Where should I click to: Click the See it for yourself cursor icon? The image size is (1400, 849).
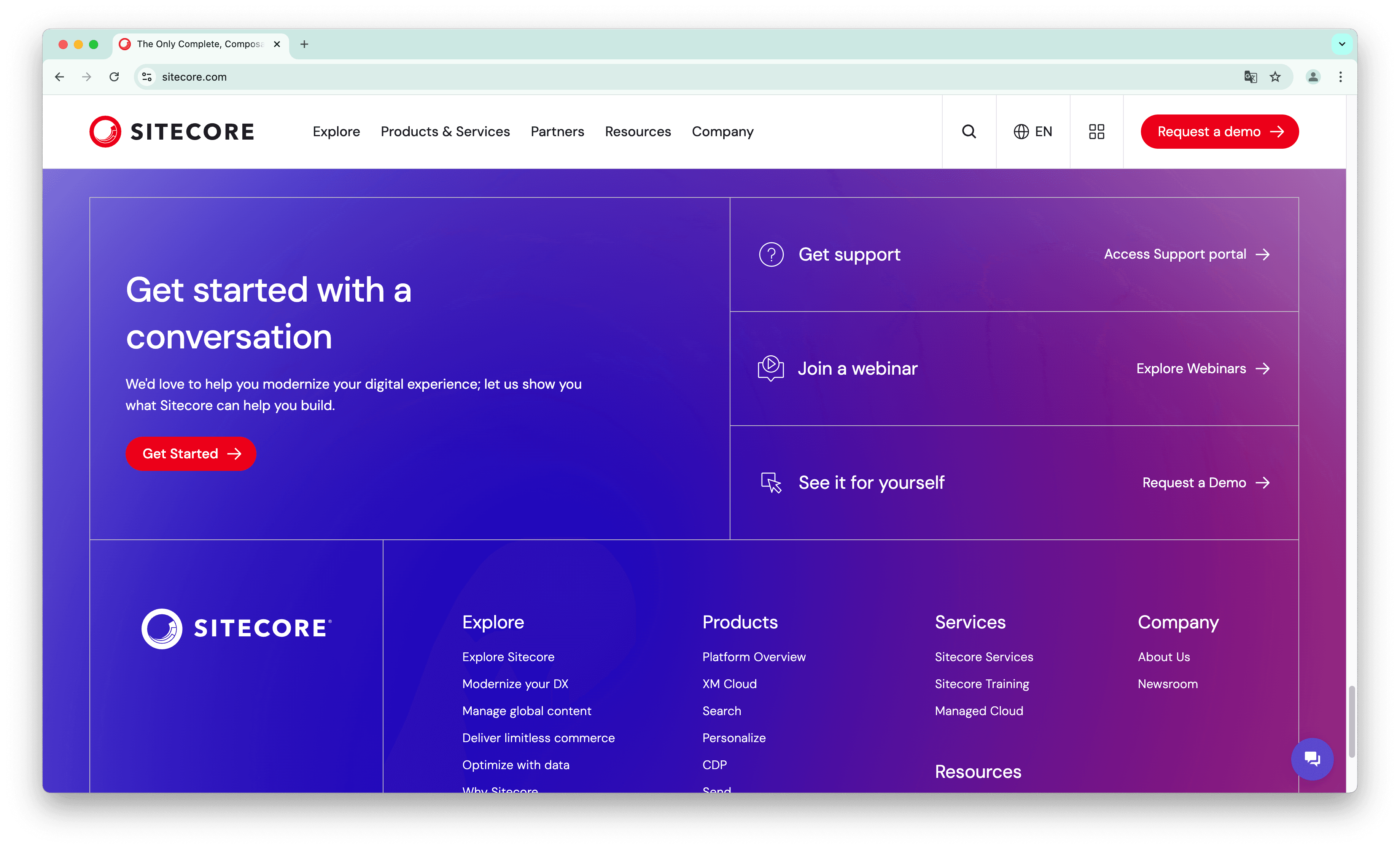click(771, 483)
